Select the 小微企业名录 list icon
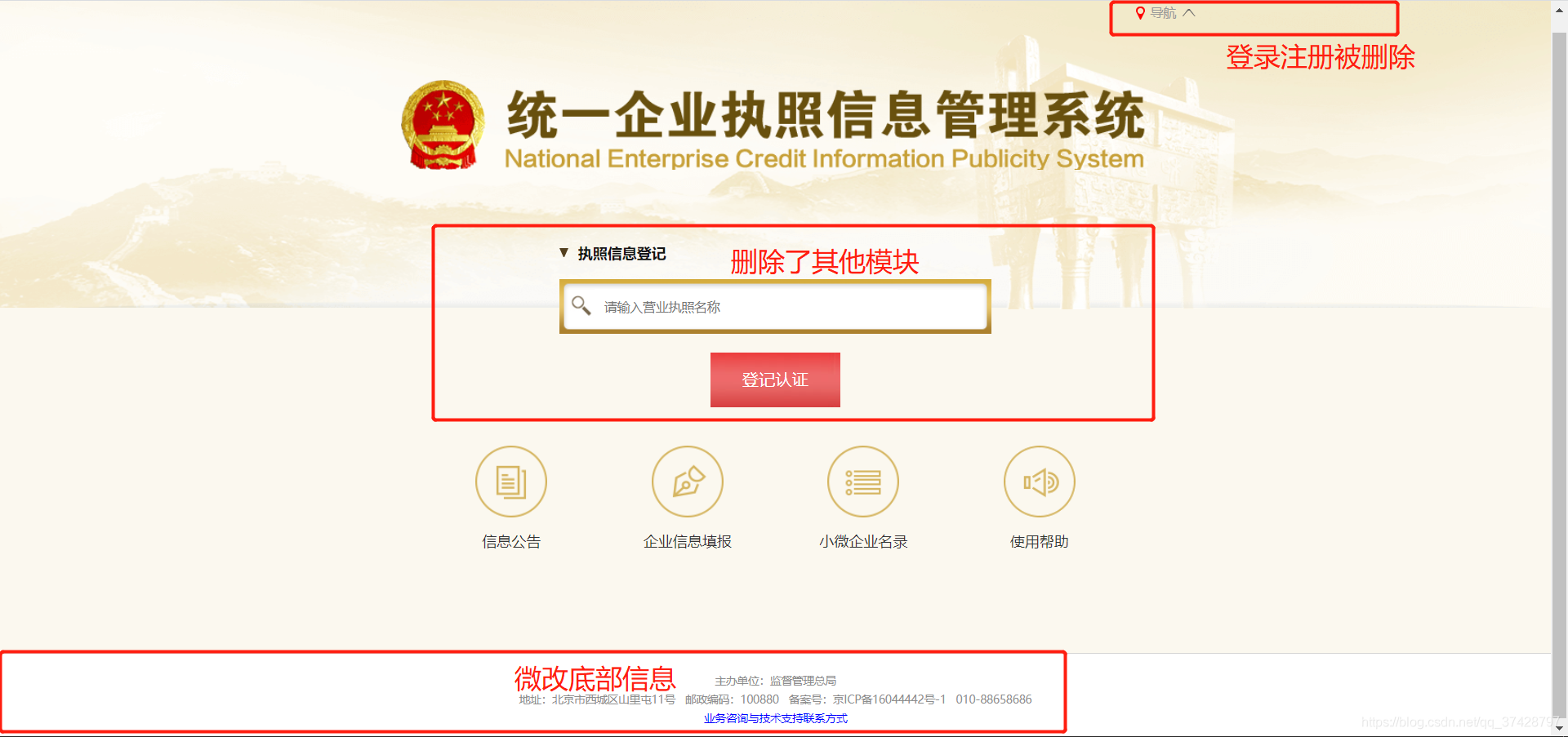 pyautogui.click(x=863, y=482)
